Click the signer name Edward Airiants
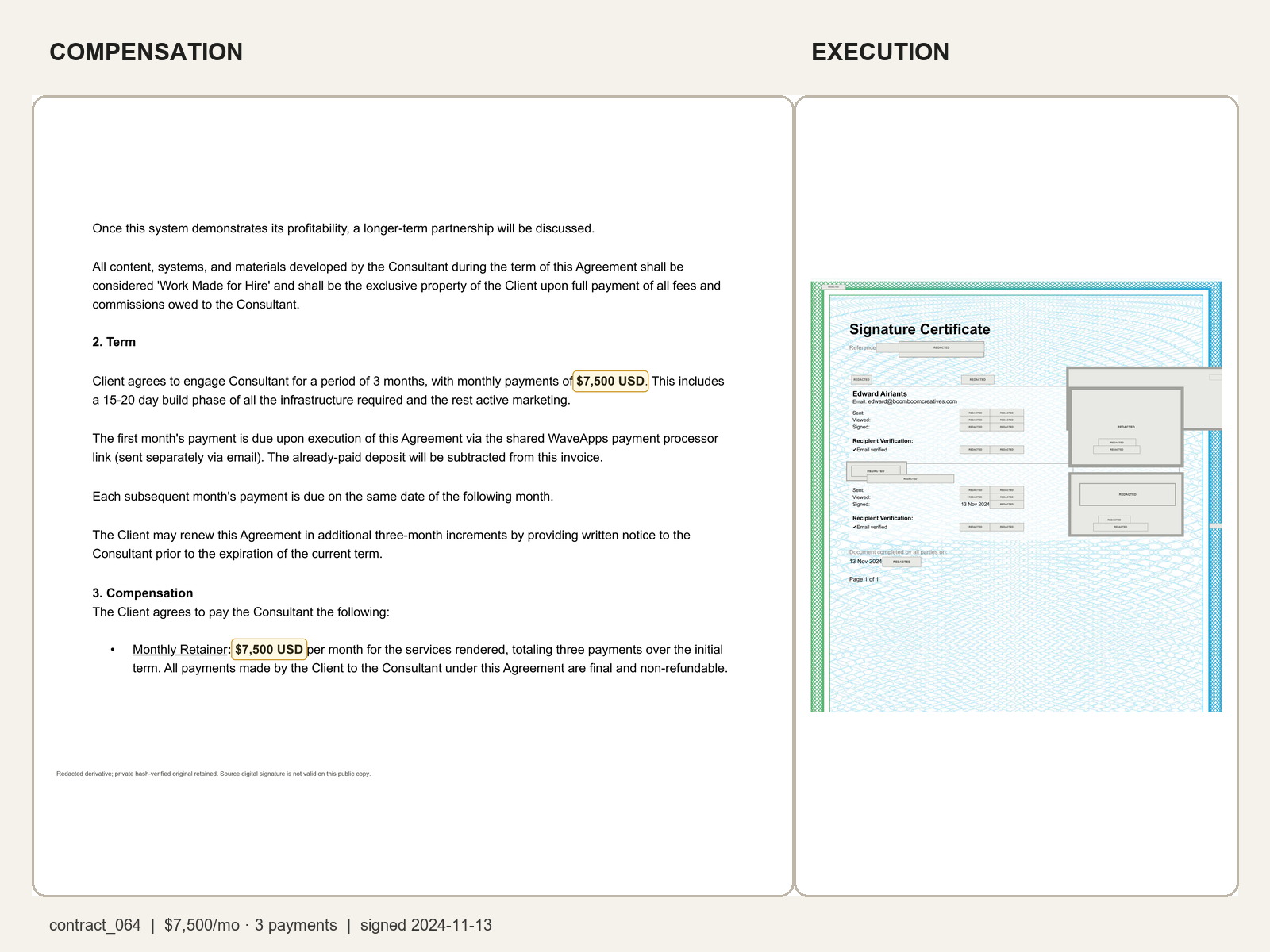Screen dimensions: 1270x952 coord(879,393)
